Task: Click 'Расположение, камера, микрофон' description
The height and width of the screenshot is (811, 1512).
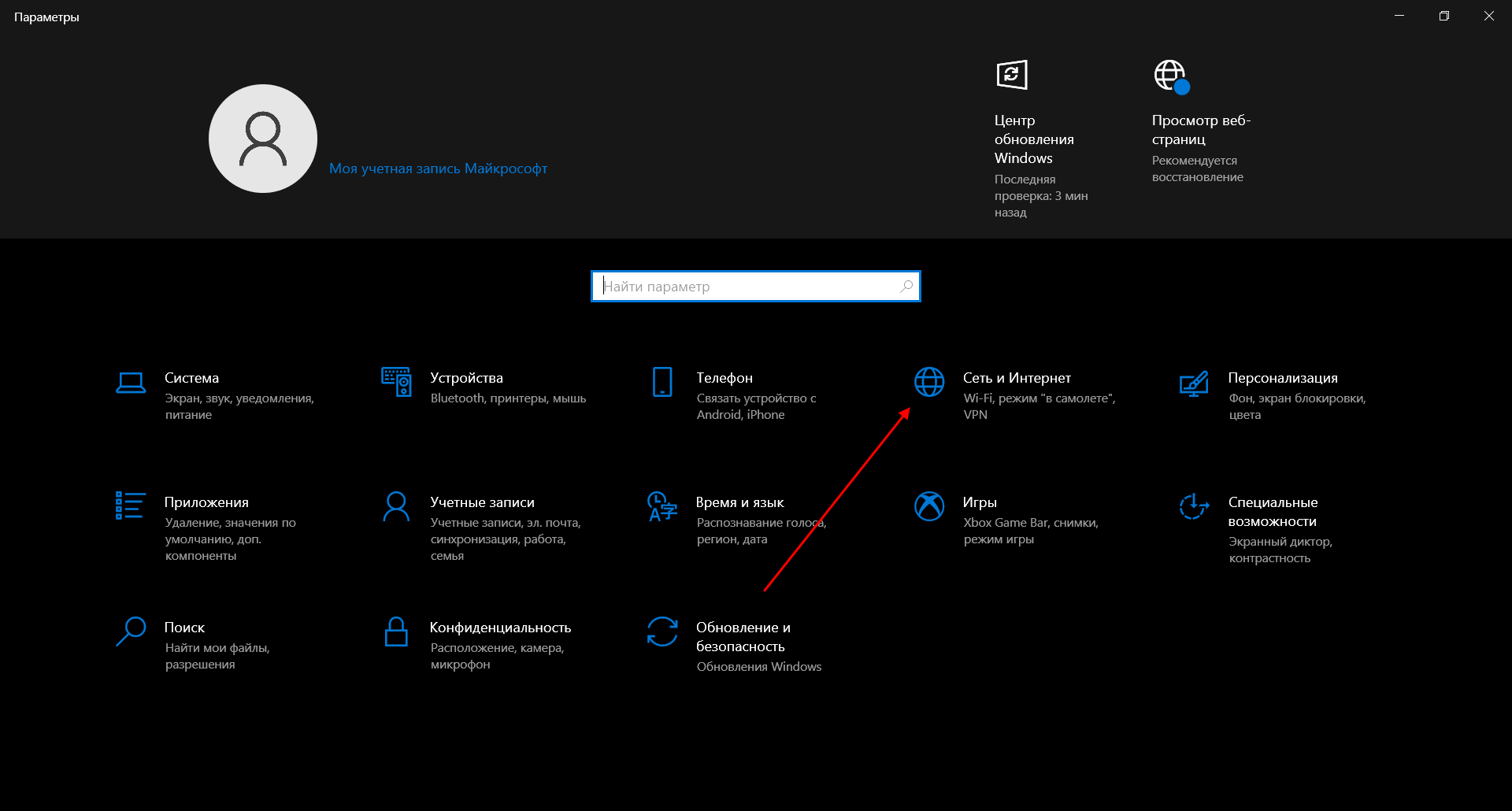Action: click(x=497, y=656)
